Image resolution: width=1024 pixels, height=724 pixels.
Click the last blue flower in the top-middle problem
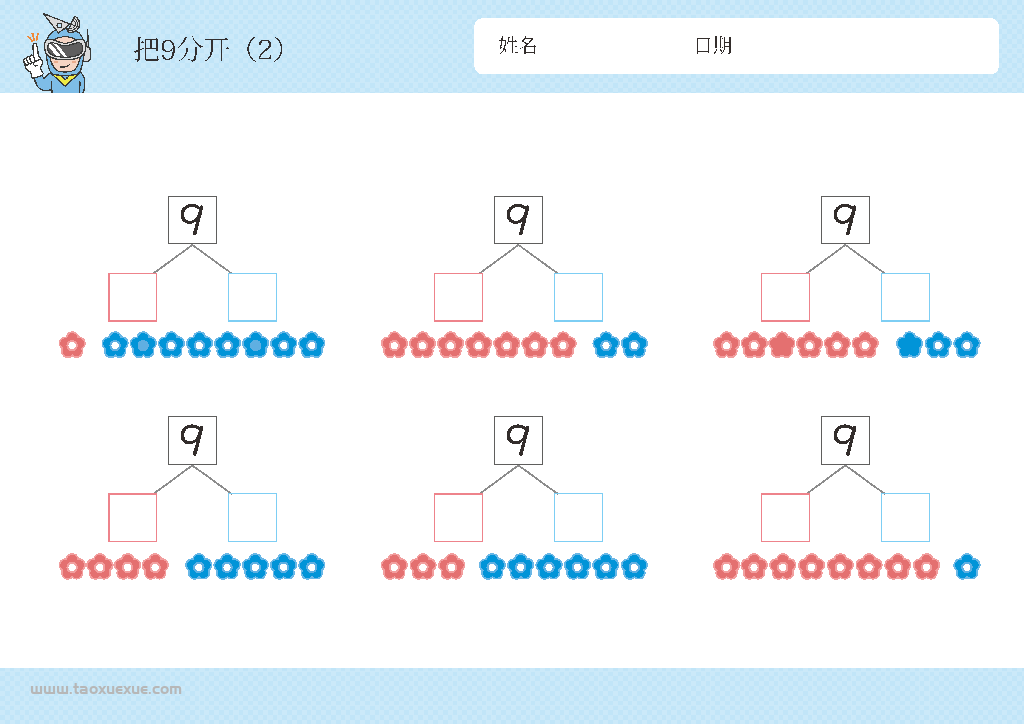[x=634, y=345]
